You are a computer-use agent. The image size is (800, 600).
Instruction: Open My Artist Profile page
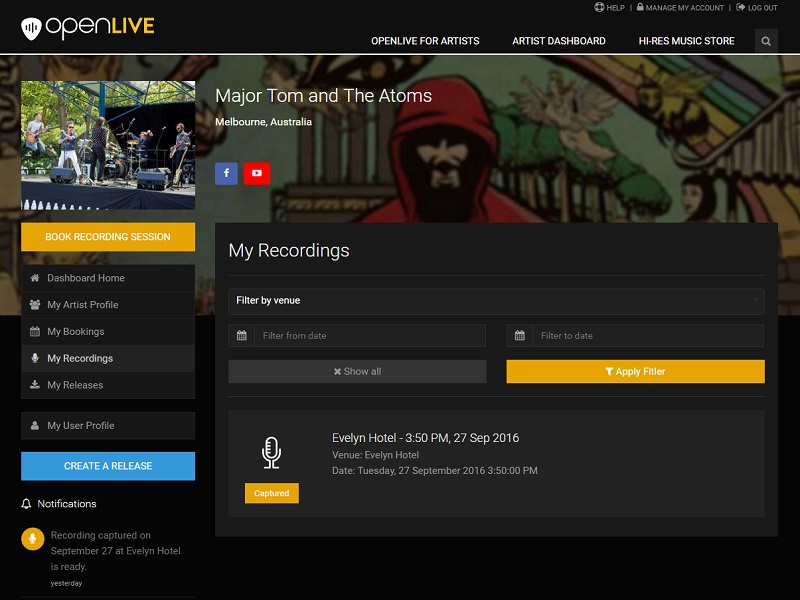[108, 305]
